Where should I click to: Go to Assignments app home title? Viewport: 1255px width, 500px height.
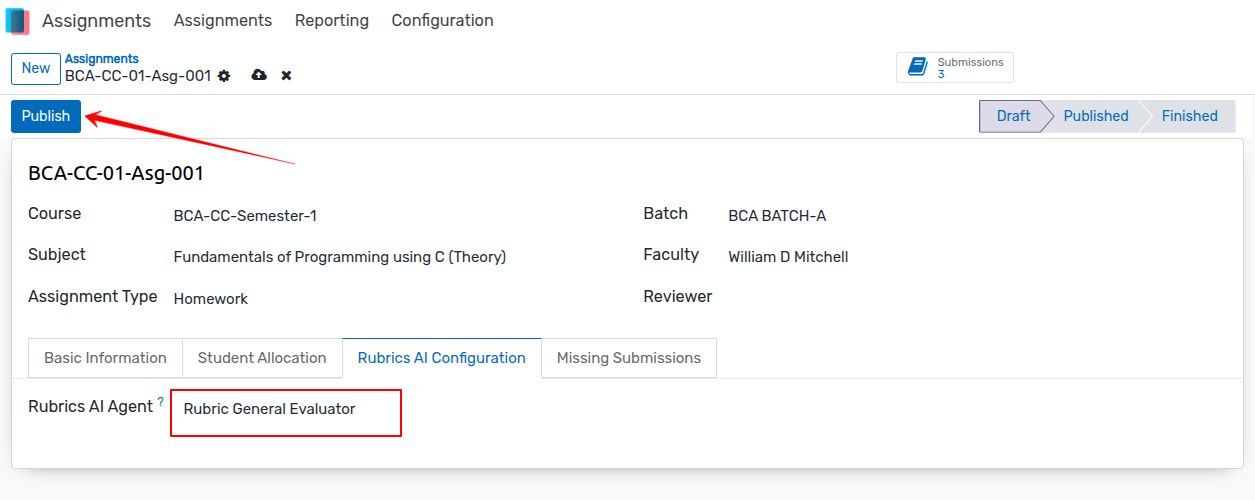tap(97, 20)
